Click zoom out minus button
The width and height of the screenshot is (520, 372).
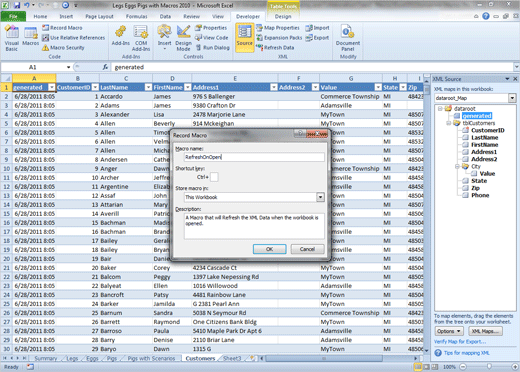[463, 367]
